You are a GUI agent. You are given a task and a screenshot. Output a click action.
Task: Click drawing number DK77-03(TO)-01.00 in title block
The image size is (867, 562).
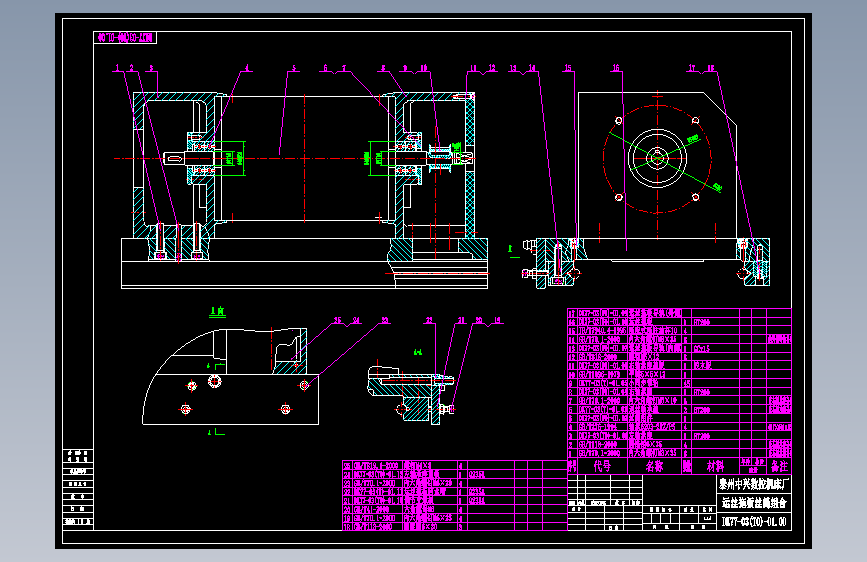[x=754, y=522]
